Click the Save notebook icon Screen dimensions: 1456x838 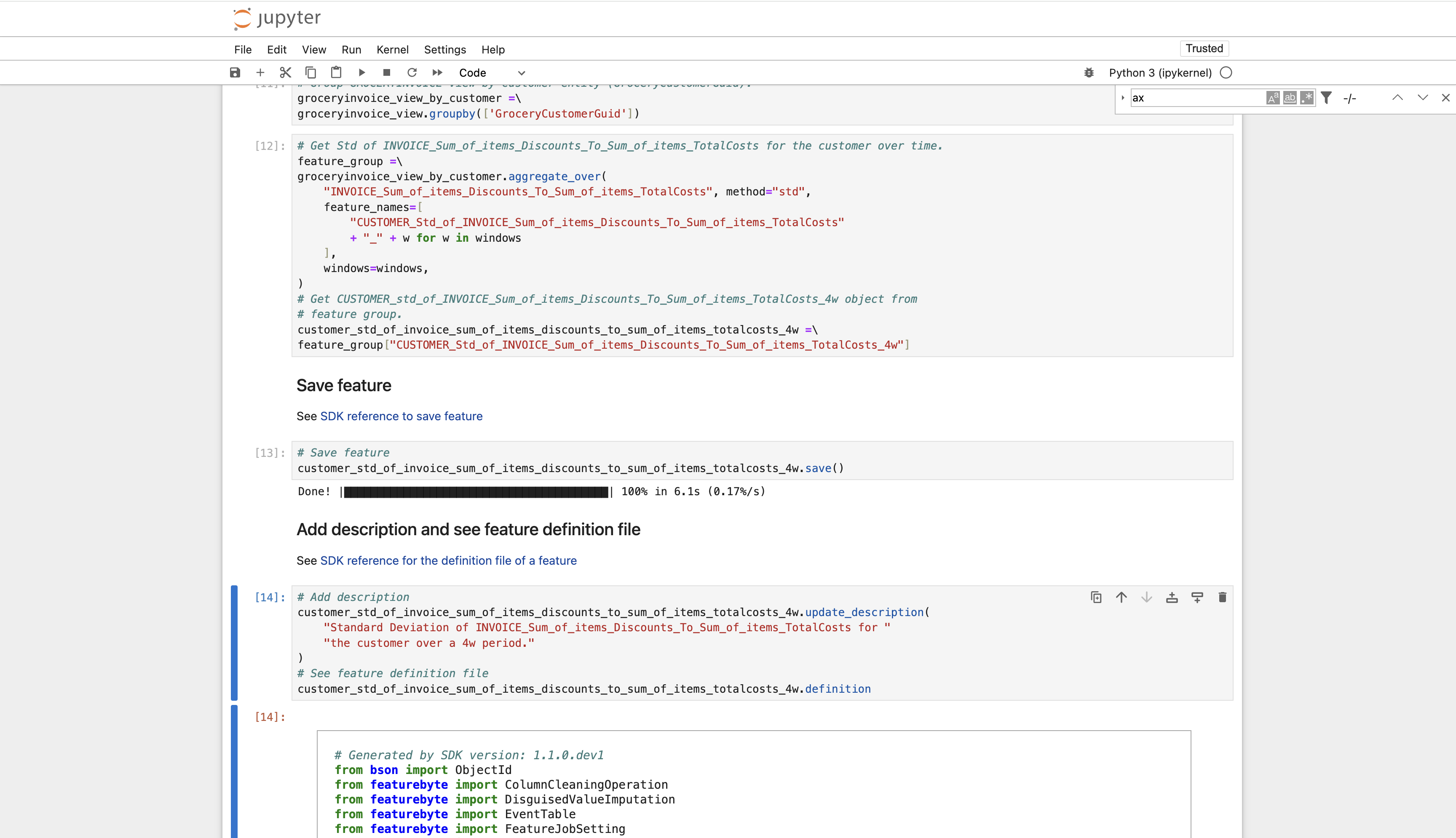[x=235, y=72]
